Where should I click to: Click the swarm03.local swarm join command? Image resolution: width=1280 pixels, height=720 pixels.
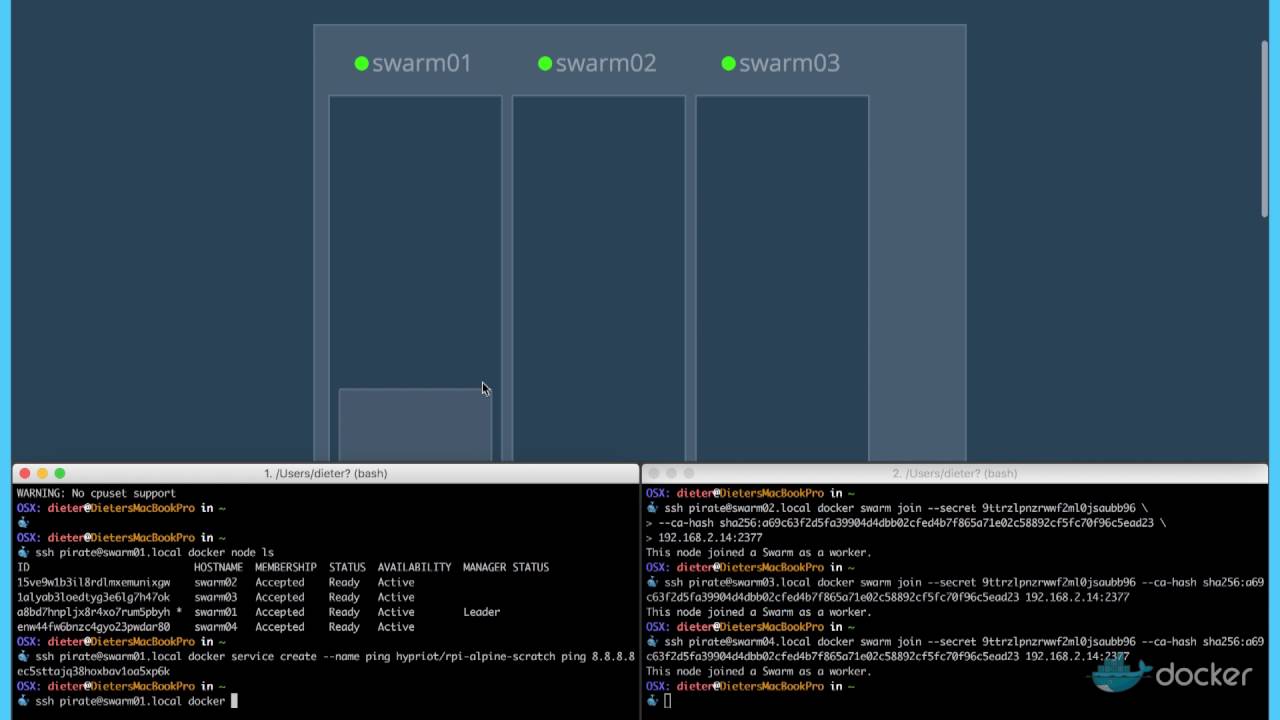pos(955,589)
